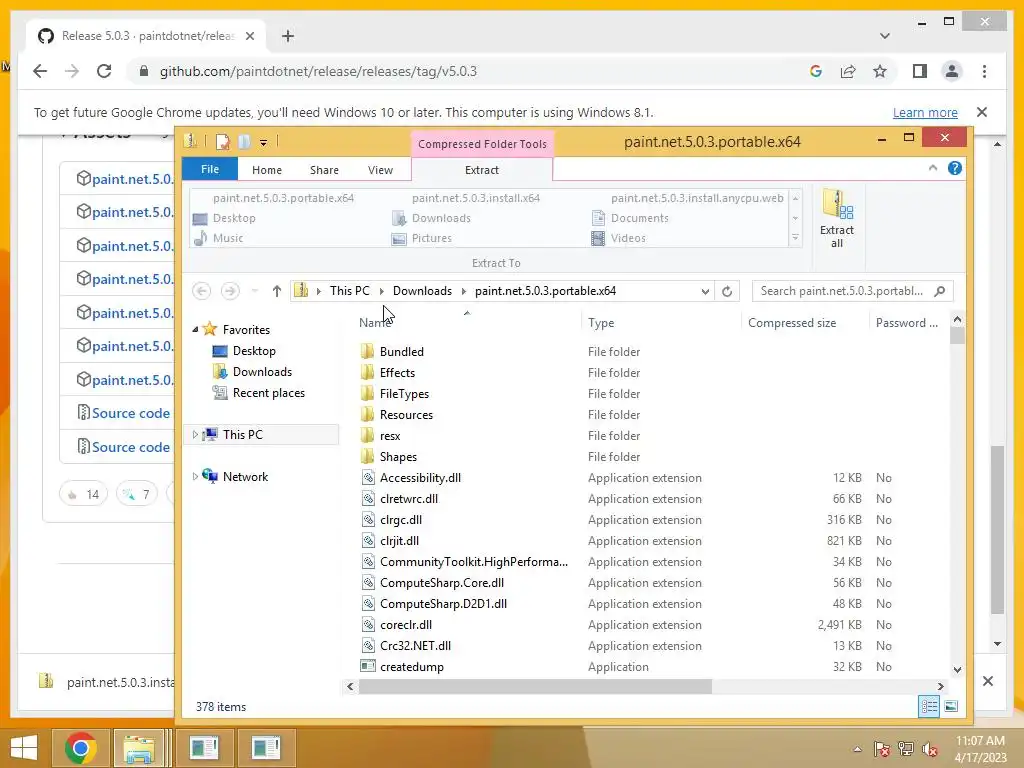Collapse the Favorites tree node
The height and width of the screenshot is (768, 1024).
point(195,330)
